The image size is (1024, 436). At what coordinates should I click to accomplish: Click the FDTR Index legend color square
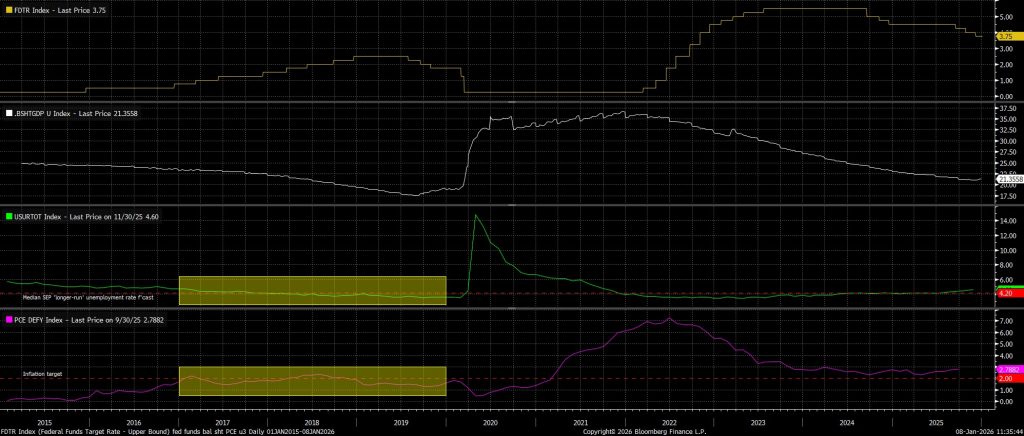(x=9, y=11)
